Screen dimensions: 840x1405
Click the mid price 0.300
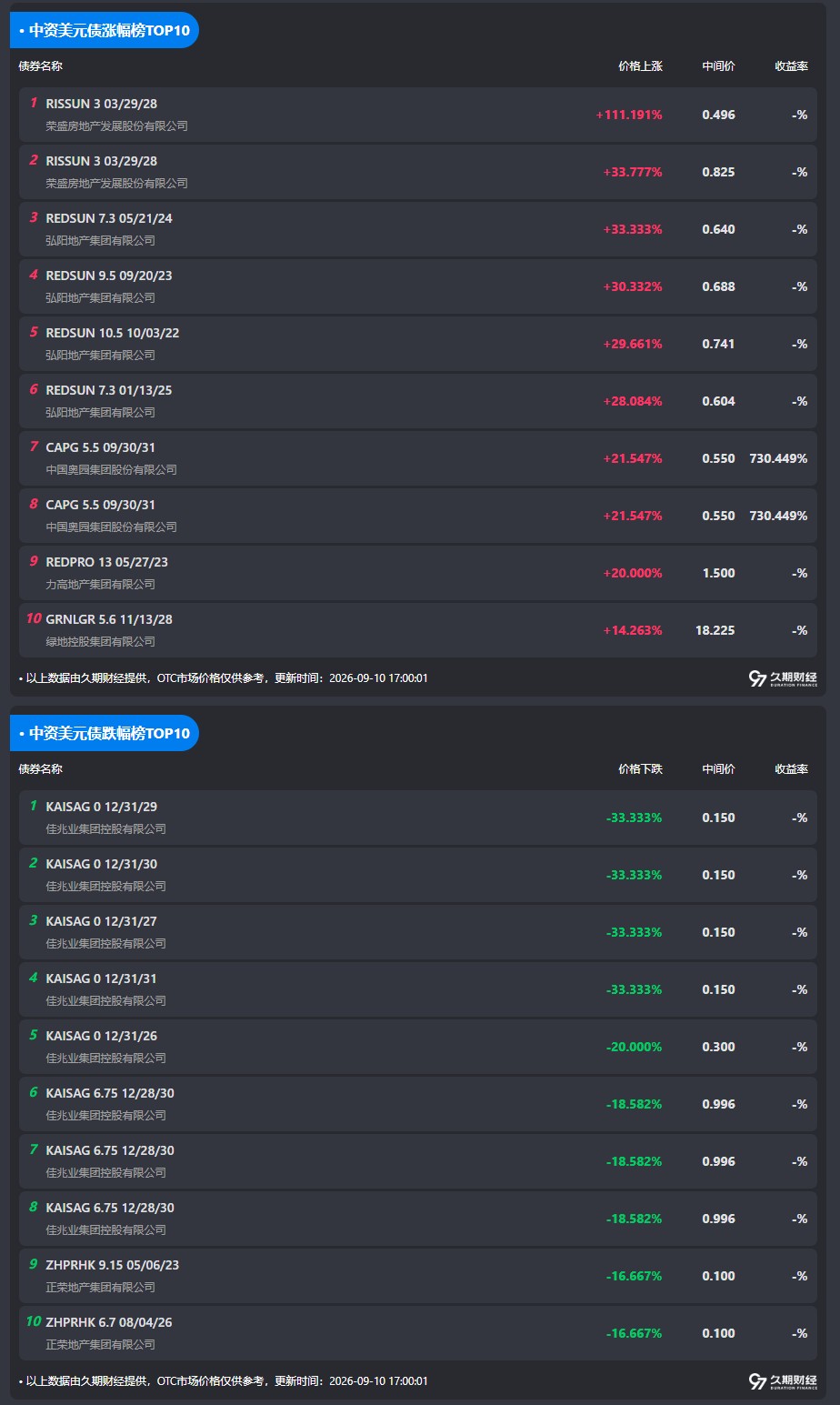[718, 1047]
